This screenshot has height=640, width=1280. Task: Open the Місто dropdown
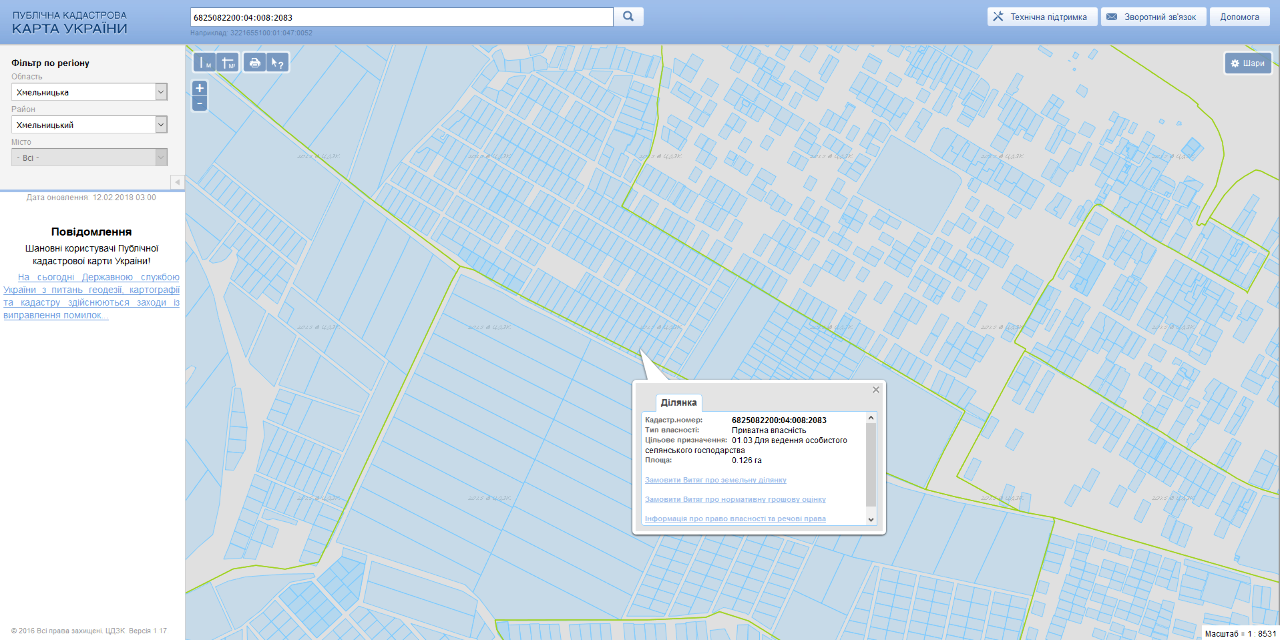pyautogui.click(x=89, y=157)
